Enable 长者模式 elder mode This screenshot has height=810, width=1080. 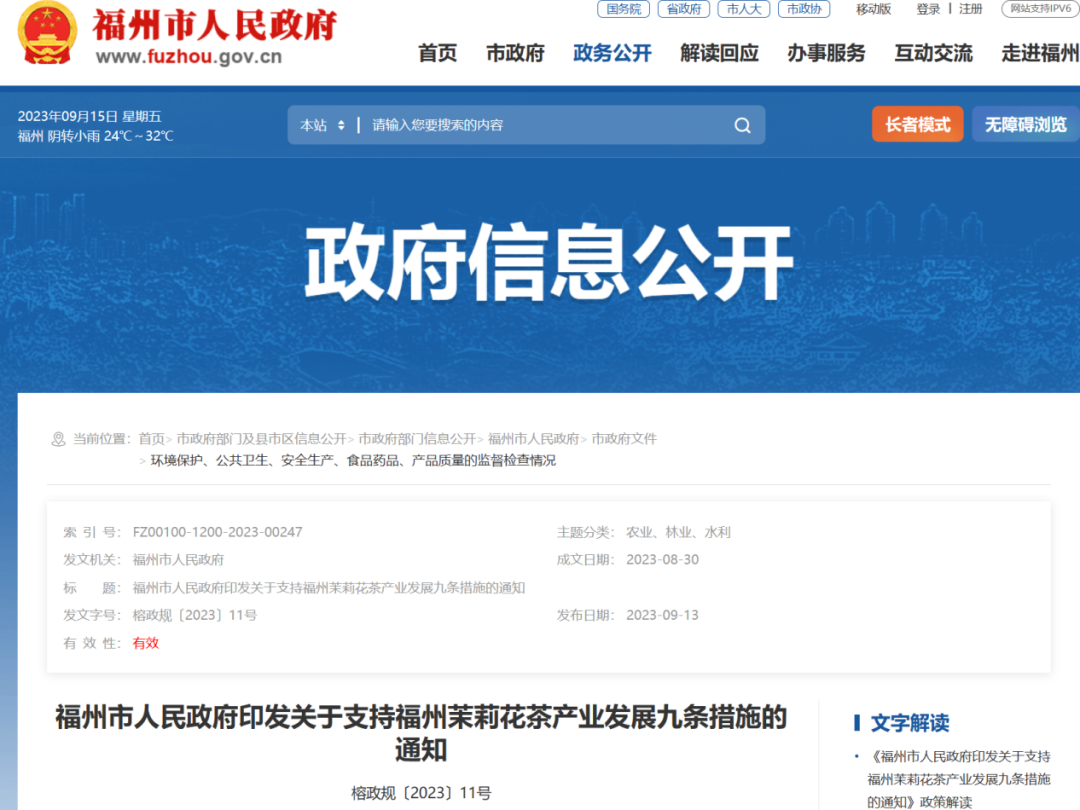tap(917, 125)
